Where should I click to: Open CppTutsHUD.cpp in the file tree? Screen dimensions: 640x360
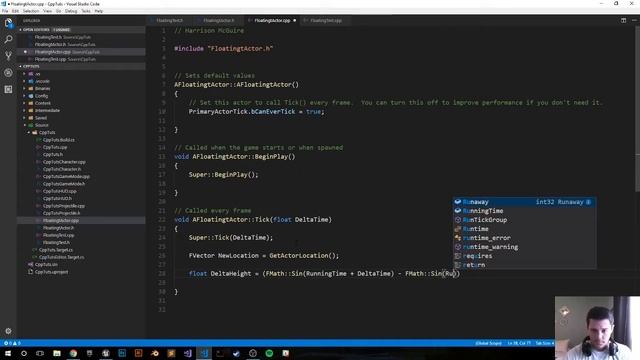click(x=60, y=191)
